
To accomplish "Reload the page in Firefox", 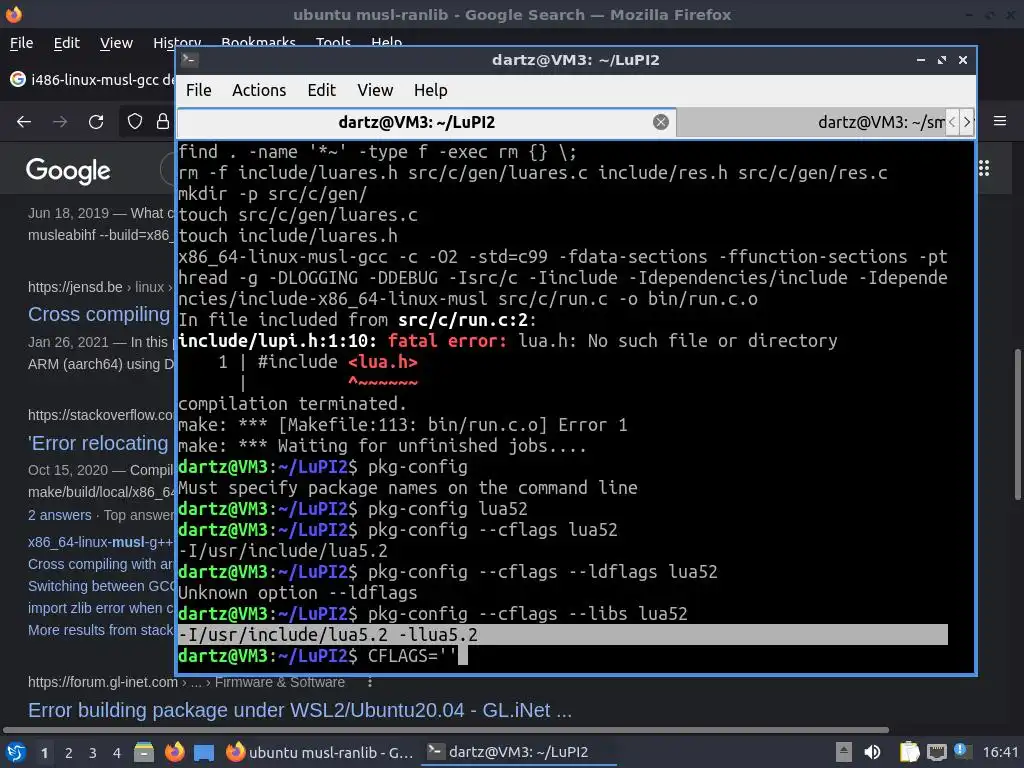I will click(x=96, y=121).
